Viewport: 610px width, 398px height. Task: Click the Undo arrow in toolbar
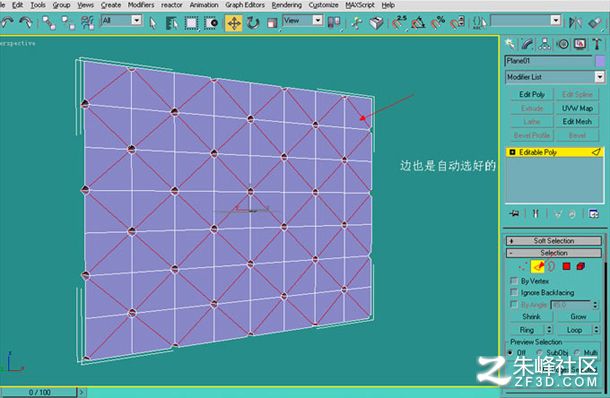click(x=7, y=23)
